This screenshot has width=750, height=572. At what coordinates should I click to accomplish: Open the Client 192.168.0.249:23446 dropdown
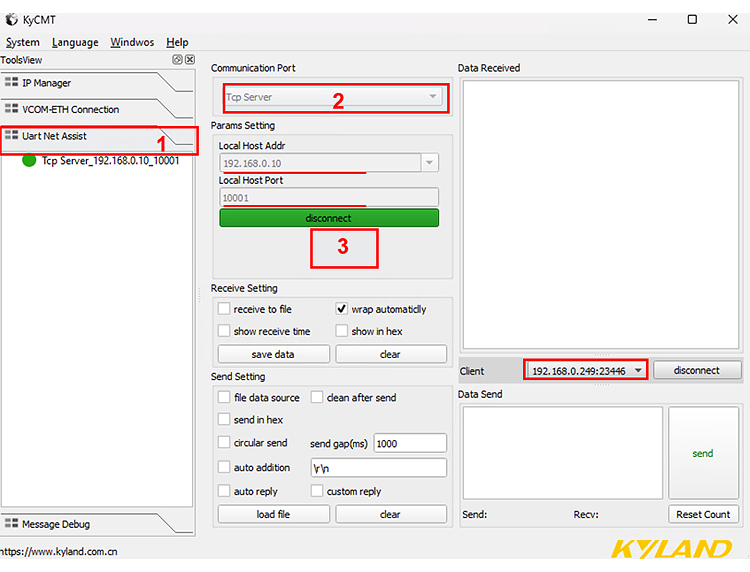(x=585, y=371)
